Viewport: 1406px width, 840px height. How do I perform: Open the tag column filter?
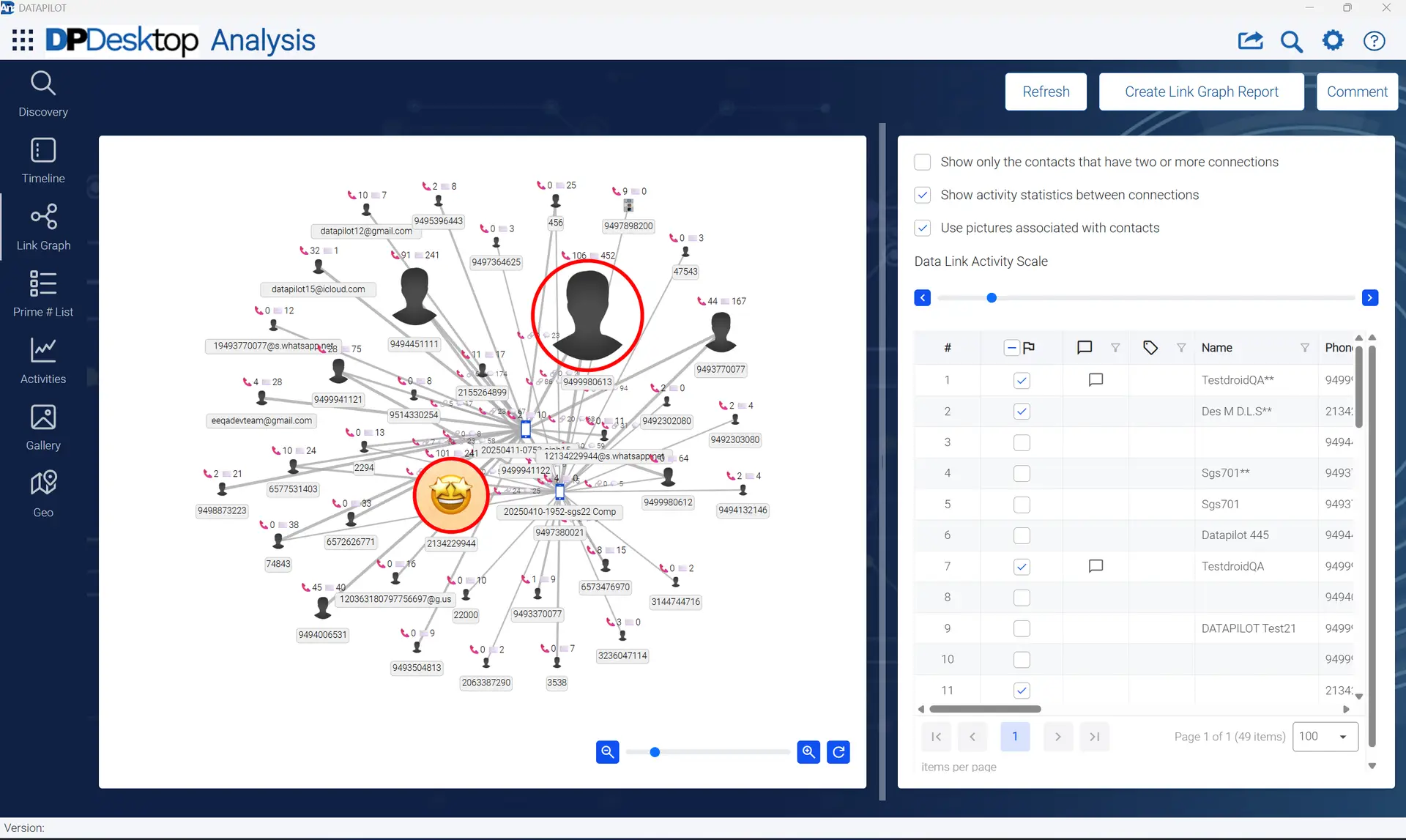(x=1181, y=348)
